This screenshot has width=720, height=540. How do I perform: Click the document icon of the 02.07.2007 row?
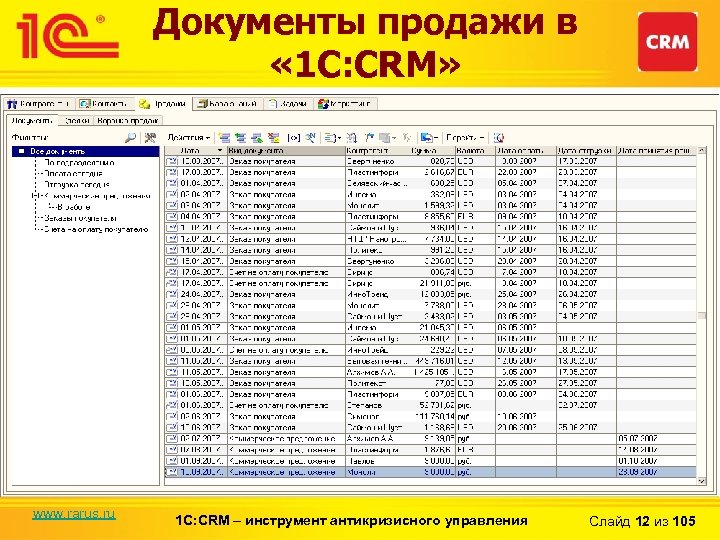pyautogui.click(x=171, y=439)
